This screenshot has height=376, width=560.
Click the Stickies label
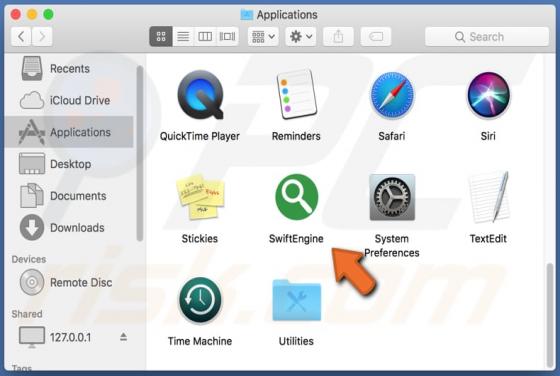click(200, 239)
